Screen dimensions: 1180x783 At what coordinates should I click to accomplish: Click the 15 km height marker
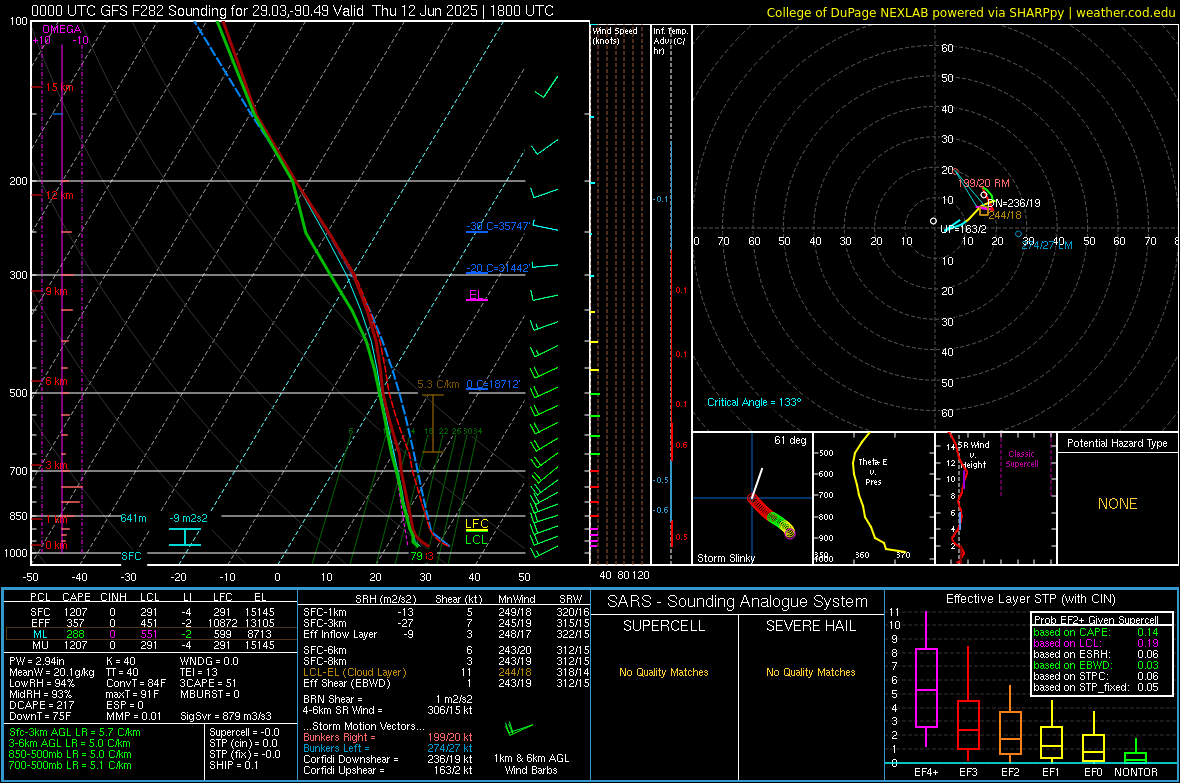coord(59,87)
